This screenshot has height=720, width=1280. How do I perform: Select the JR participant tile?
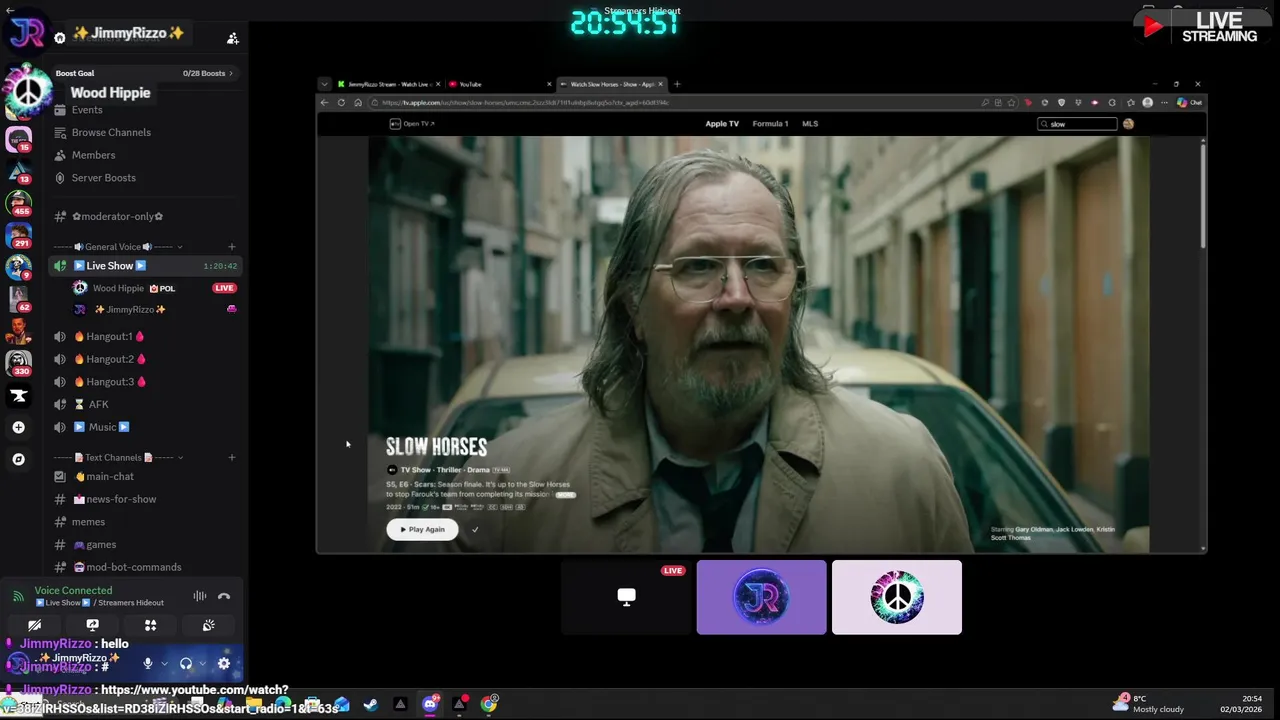point(762,597)
